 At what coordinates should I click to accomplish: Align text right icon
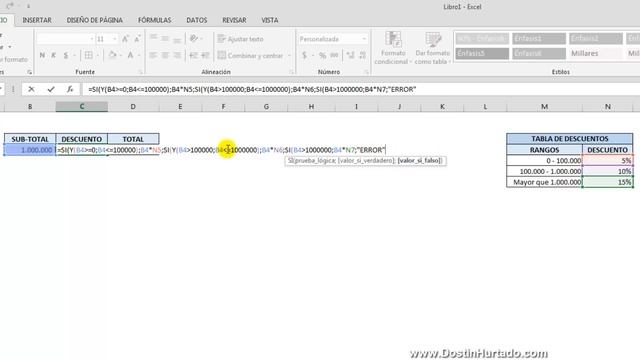click(x=177, y=55)
